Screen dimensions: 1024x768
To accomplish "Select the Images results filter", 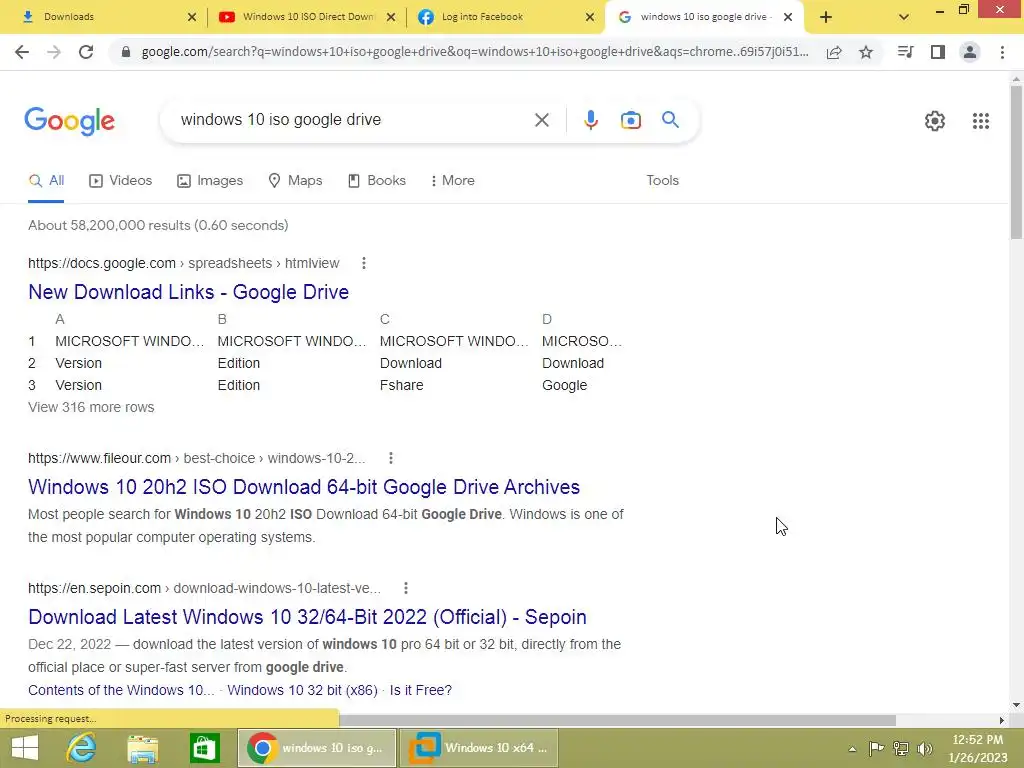I will pos(210,181).
